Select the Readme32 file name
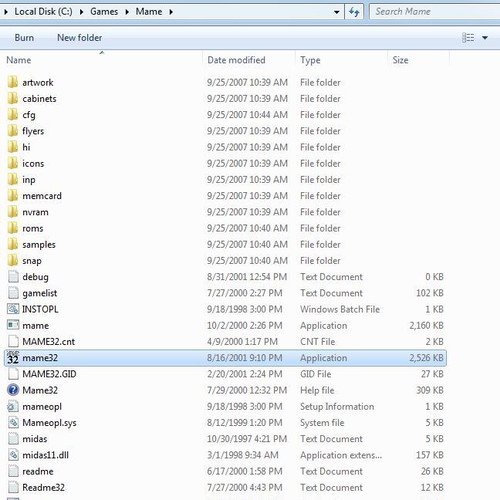Image resolution: width=500 pixels, height=500 pixels. click(43, 487)
